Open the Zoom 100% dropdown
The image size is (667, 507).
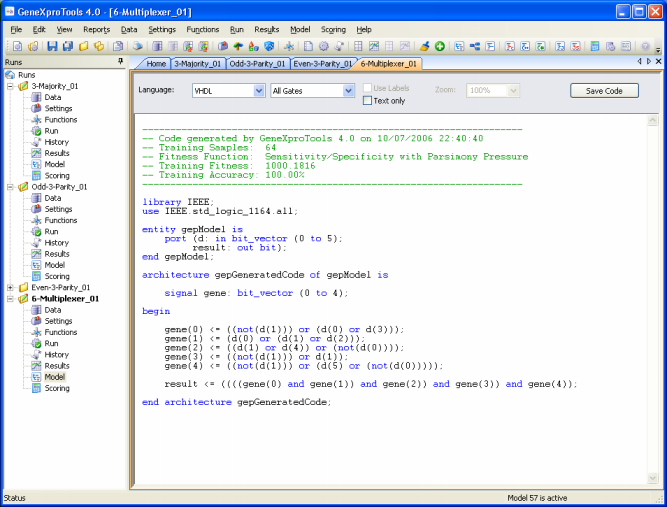point(513,91)
